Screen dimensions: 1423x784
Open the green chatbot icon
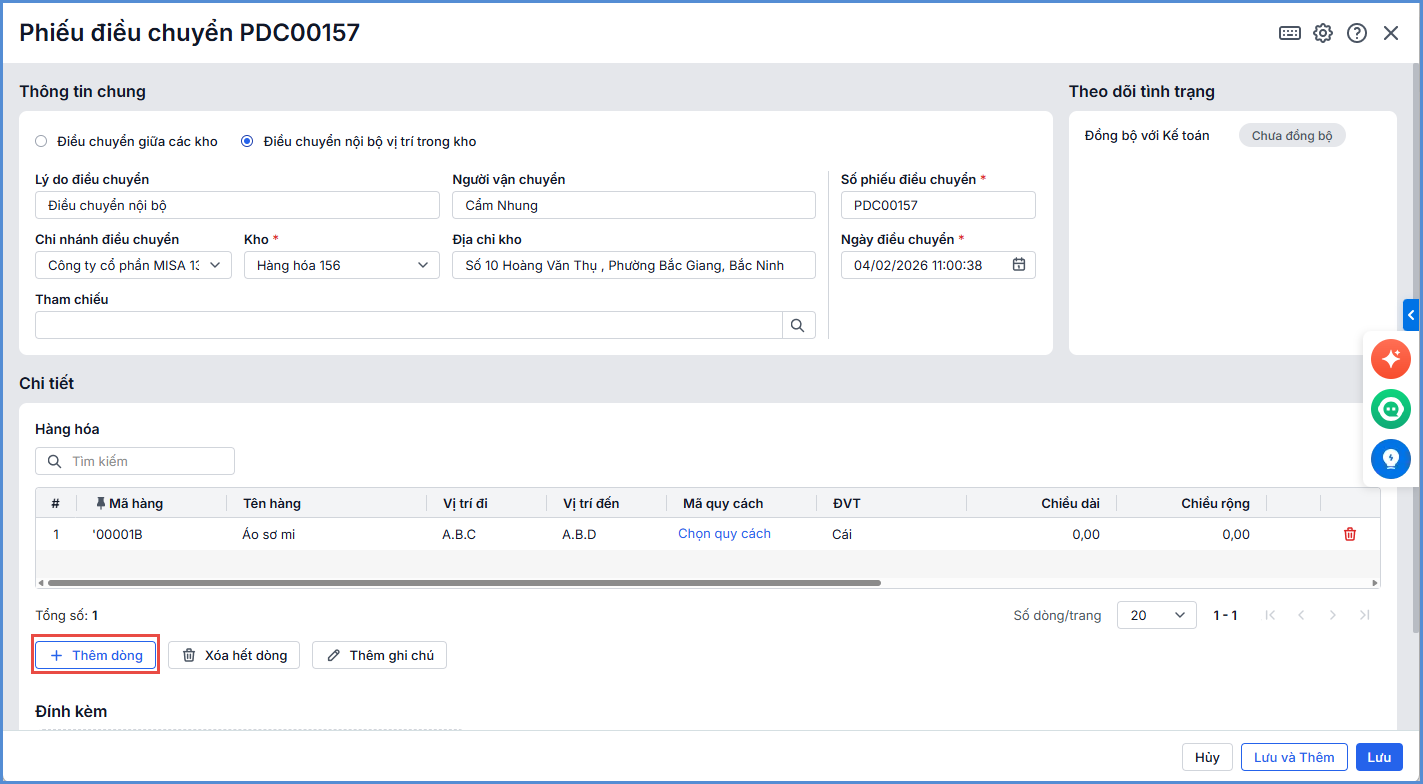(1391, 409)
